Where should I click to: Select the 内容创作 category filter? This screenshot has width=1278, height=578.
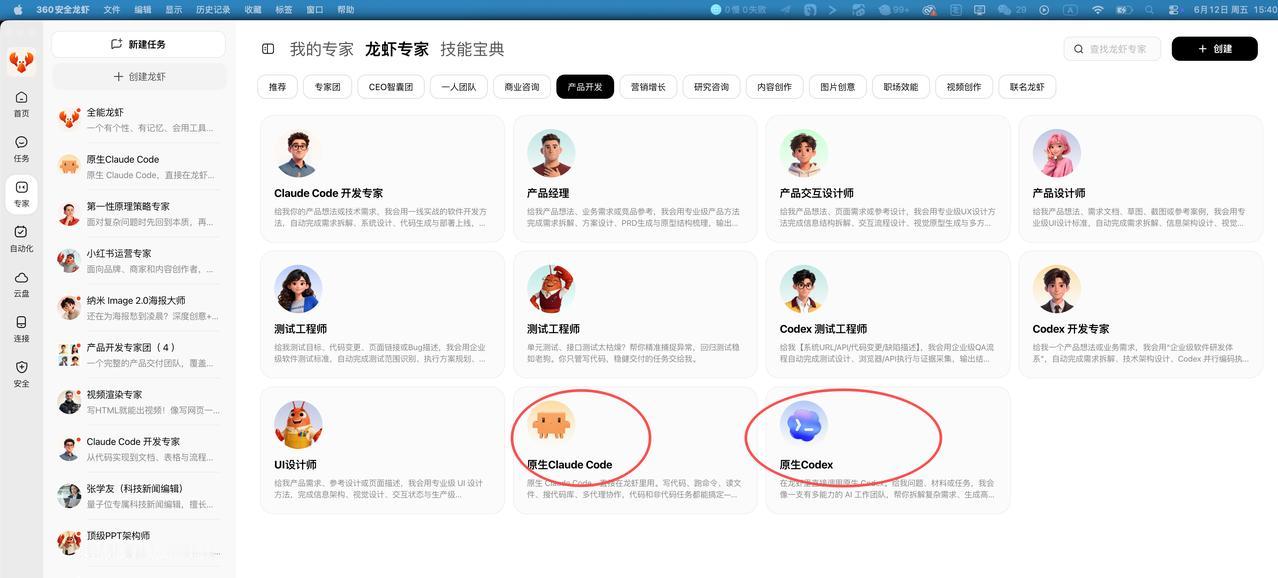tap(774, 87)
